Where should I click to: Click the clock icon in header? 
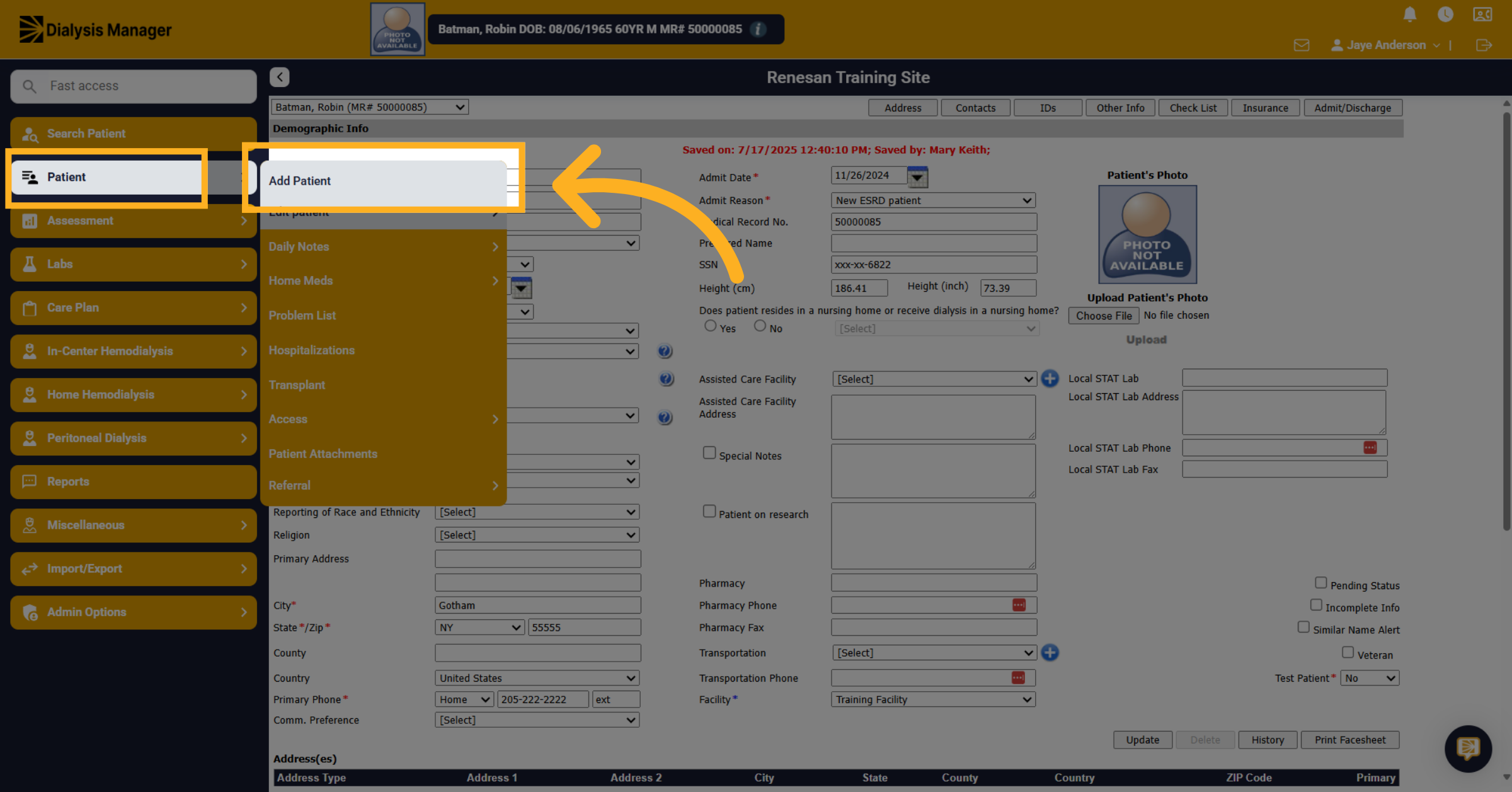pos(1445,14)
